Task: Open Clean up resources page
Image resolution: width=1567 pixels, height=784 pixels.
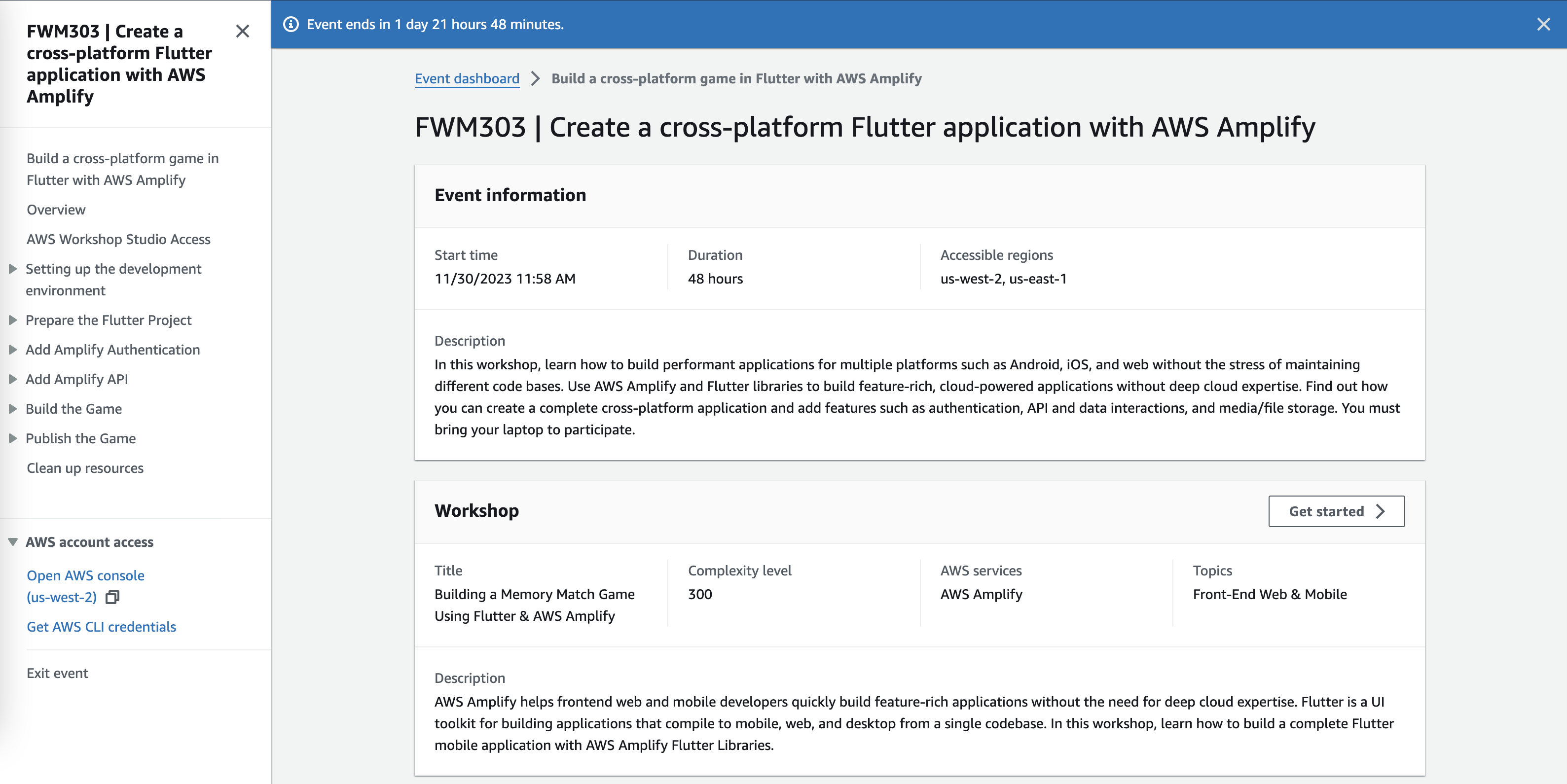Action: point(85,468)
